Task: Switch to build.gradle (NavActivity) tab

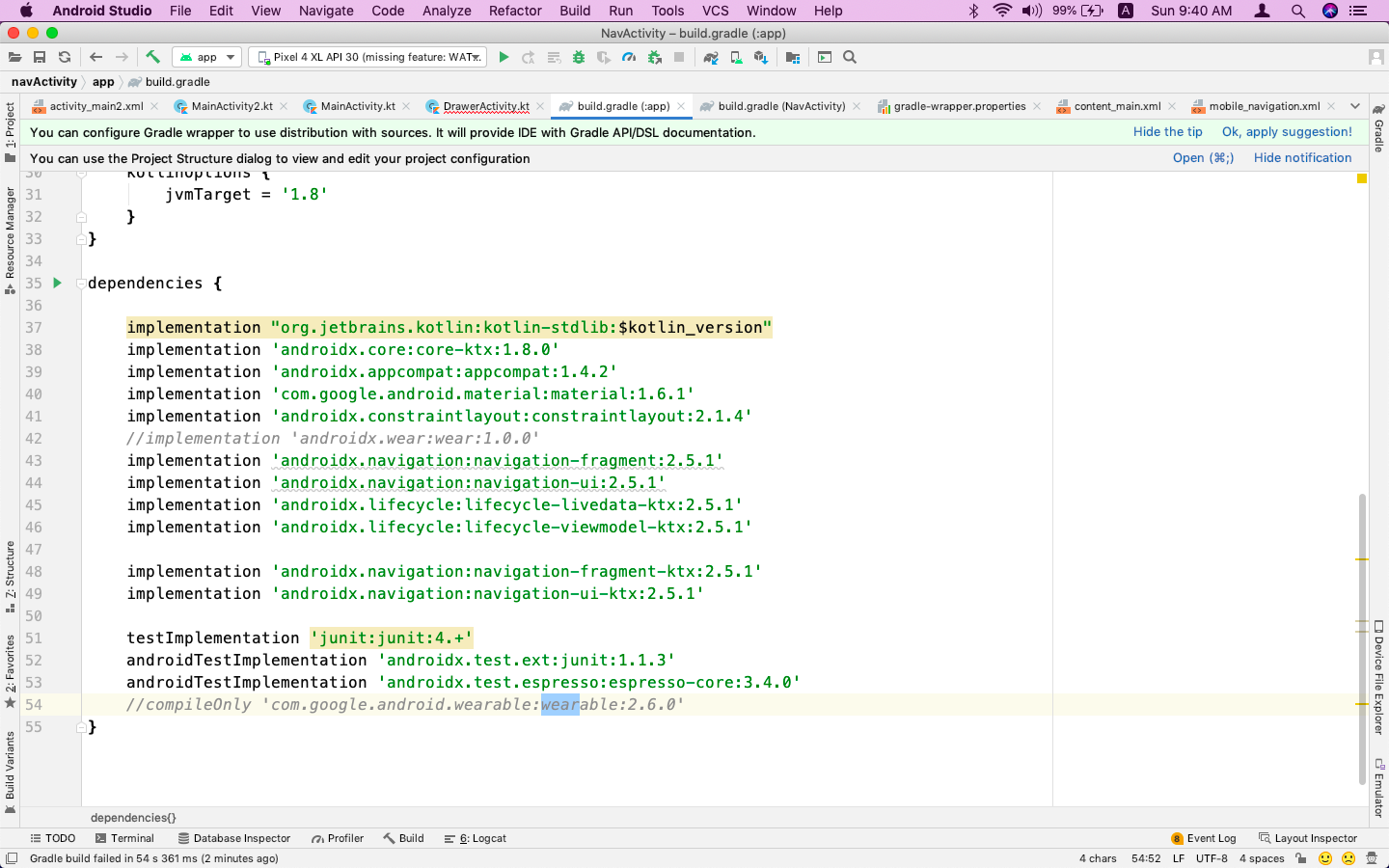Action: pyautogui.click(x=781, y=106)
